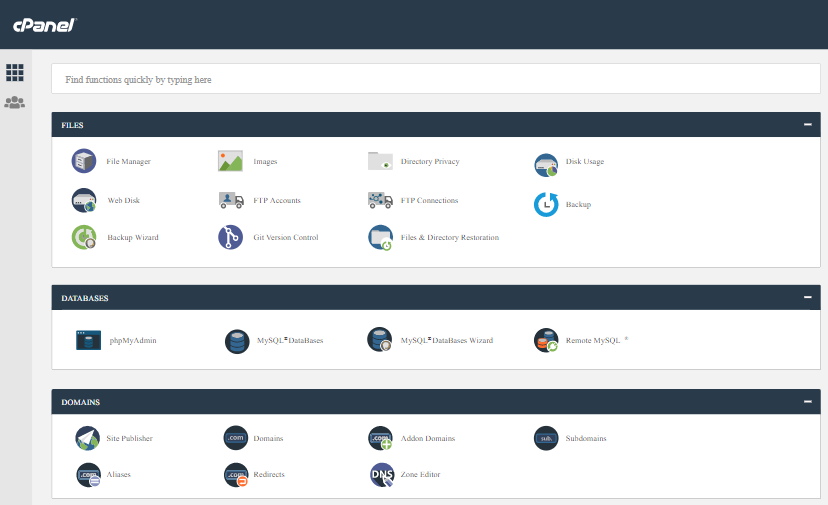Focus the Find functions search field

coord(436,79)
